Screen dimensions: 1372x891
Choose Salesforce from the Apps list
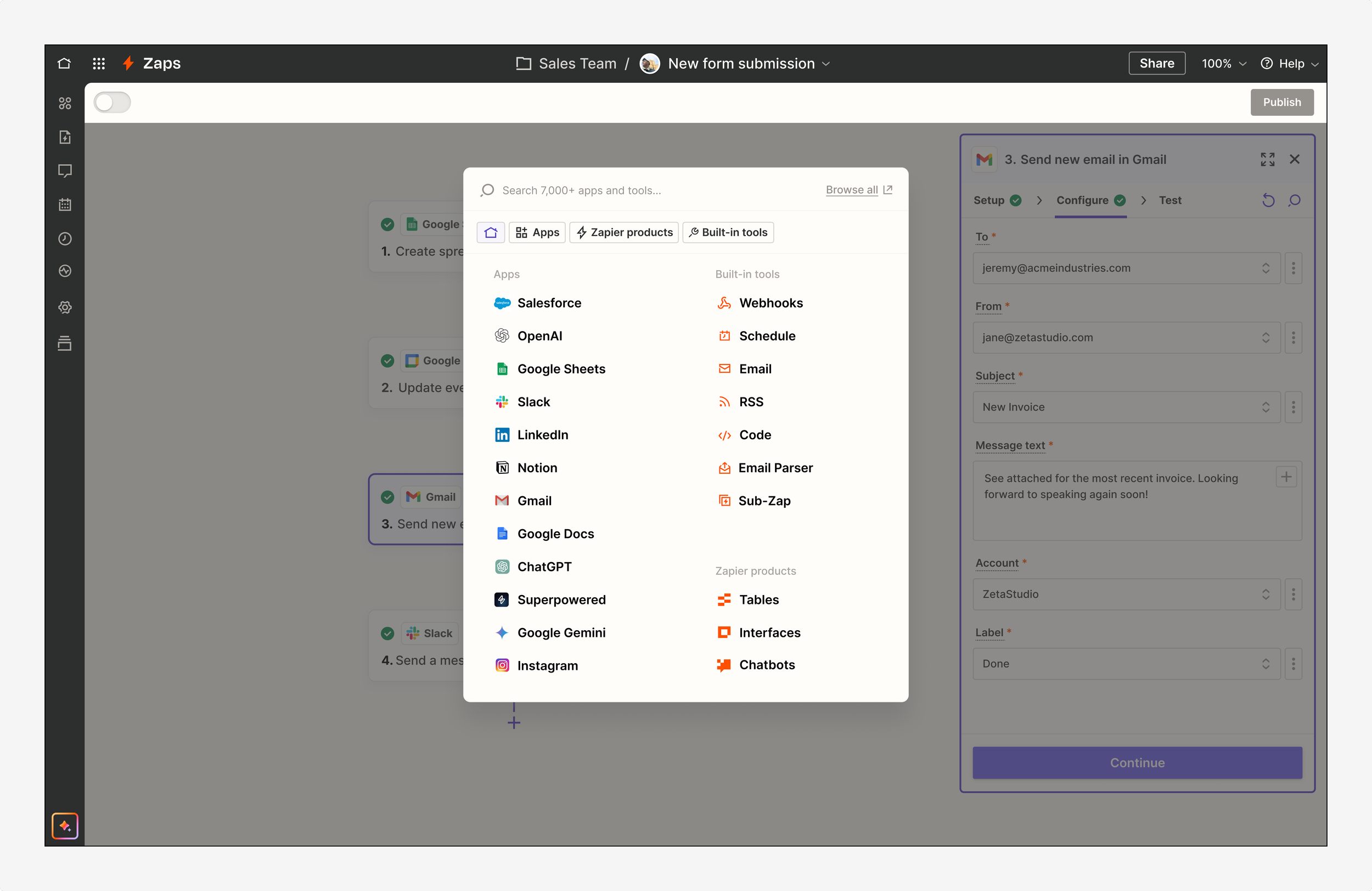pyautogui.click(x=548, y=303)
